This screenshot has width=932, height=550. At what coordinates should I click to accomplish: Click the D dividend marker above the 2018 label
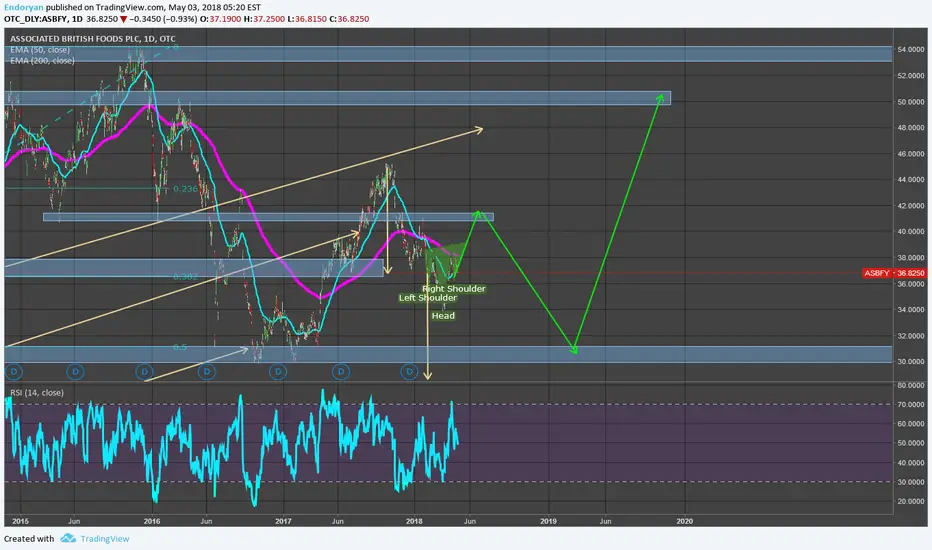tap(409, 372)
